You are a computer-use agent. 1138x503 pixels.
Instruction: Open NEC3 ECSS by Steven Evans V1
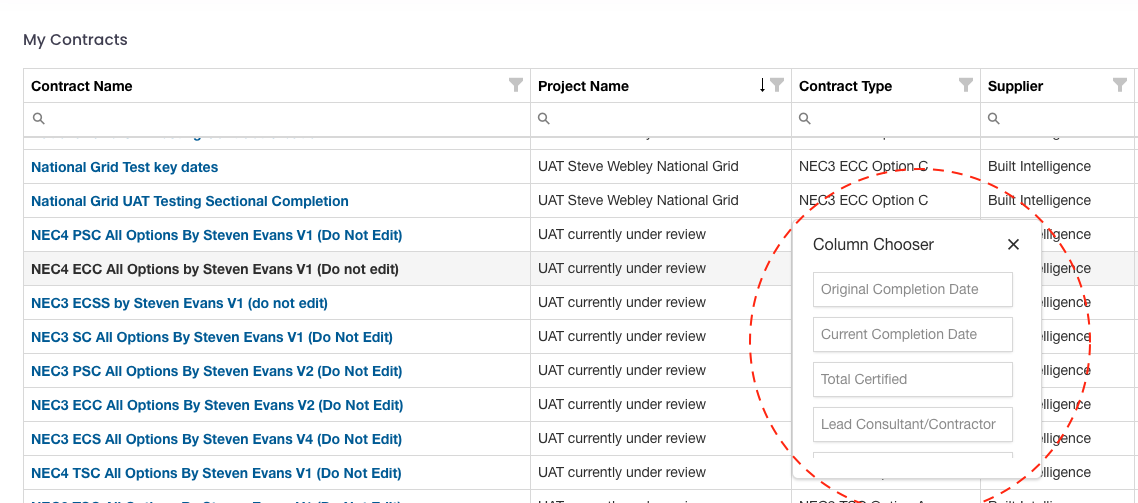179,303
